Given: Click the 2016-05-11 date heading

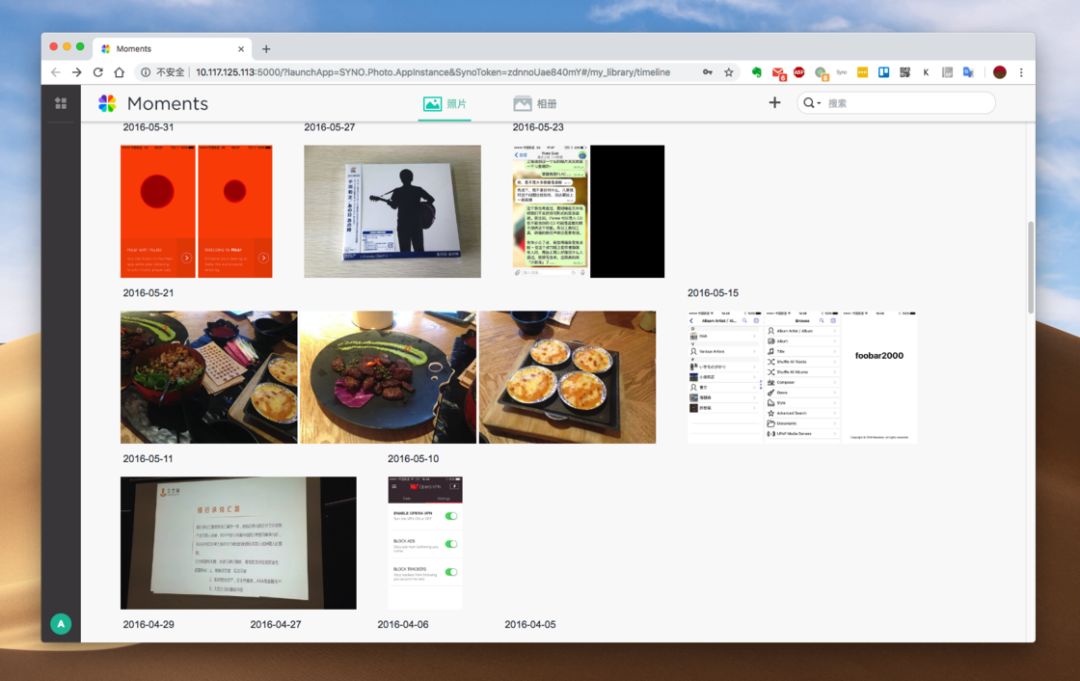Looking at the screenshot, I should [148, 459].
